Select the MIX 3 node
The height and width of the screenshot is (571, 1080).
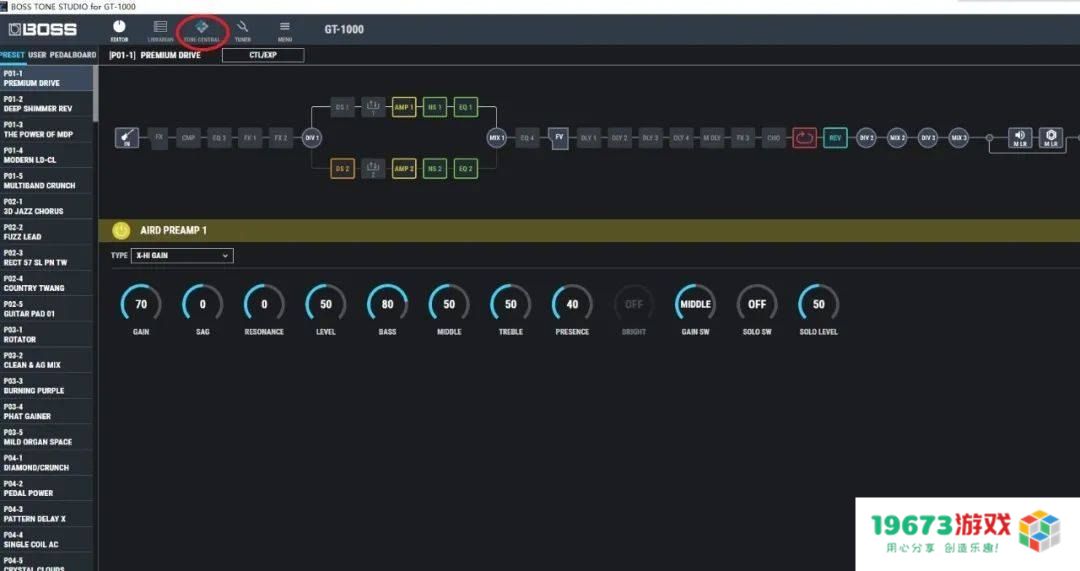click(959, 138)
